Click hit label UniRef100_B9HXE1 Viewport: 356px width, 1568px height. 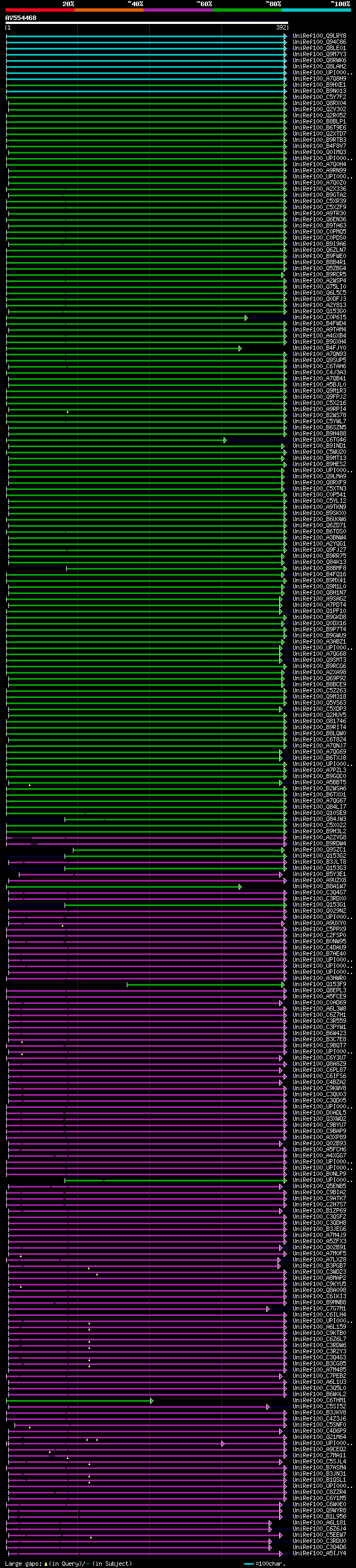coord(319,85)
